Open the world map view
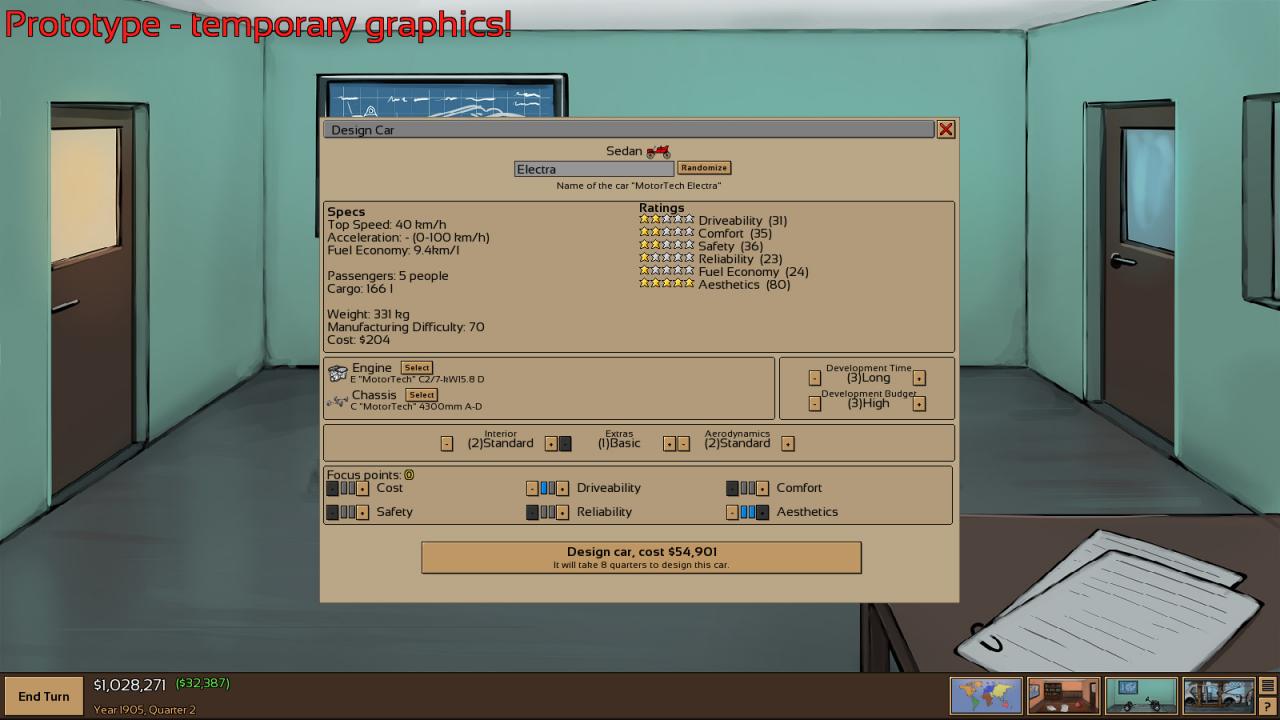The width and height of the screenshot is (1280, 720). pyautogui.click(x=985, y=694)
